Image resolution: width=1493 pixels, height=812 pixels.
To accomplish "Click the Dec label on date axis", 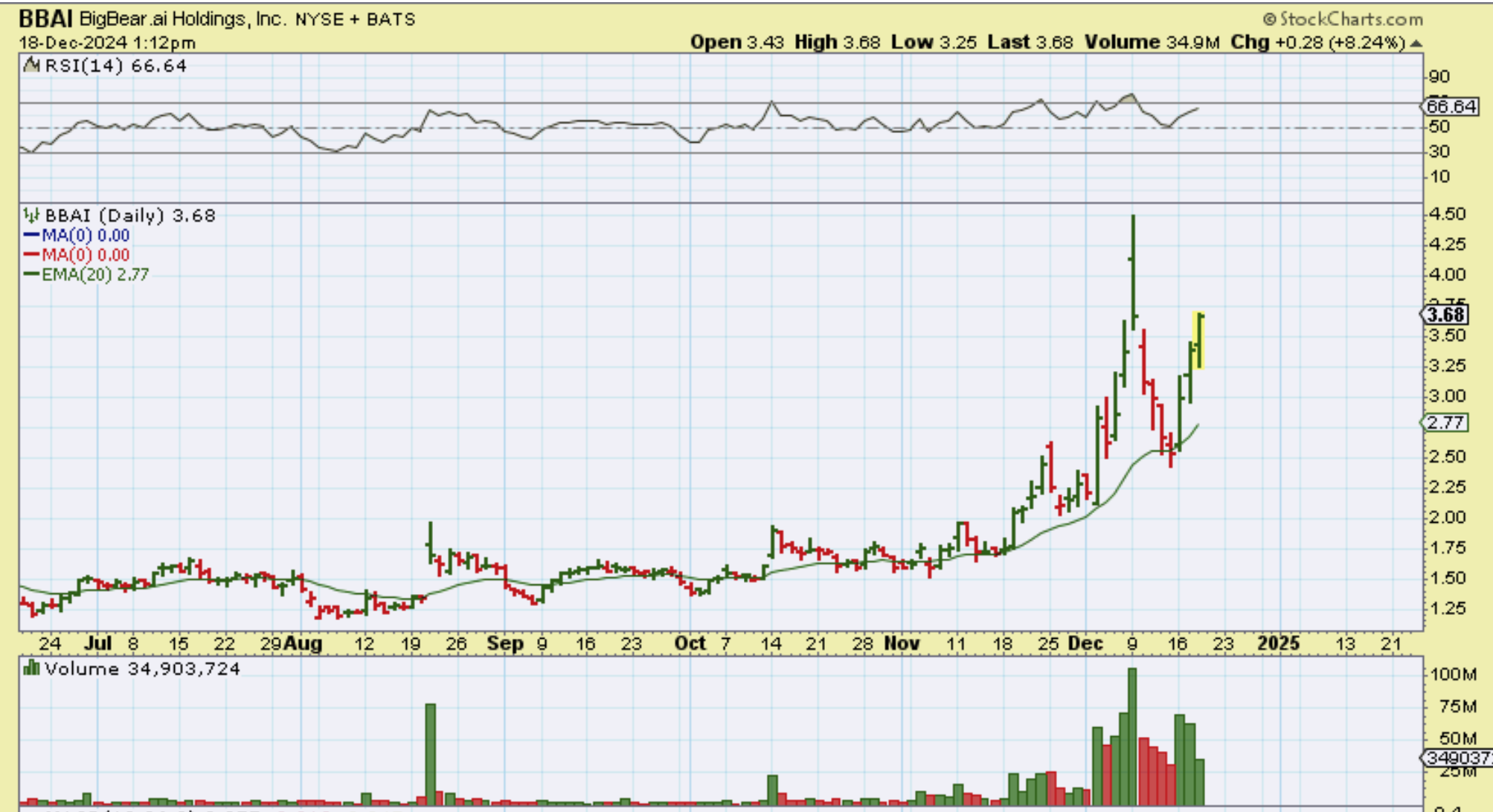I will (1085, 643).
